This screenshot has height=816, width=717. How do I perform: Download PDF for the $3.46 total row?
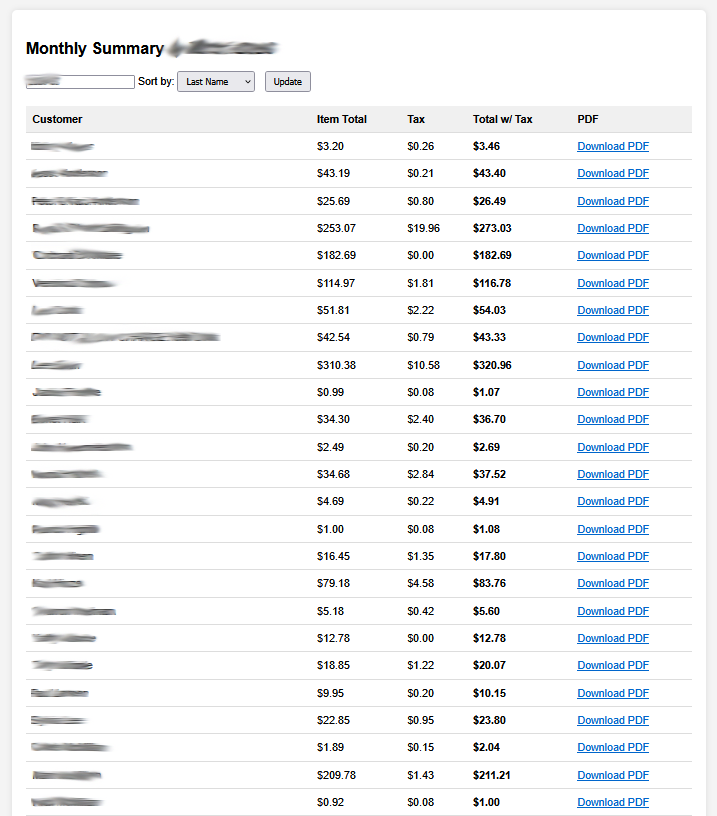613,146
